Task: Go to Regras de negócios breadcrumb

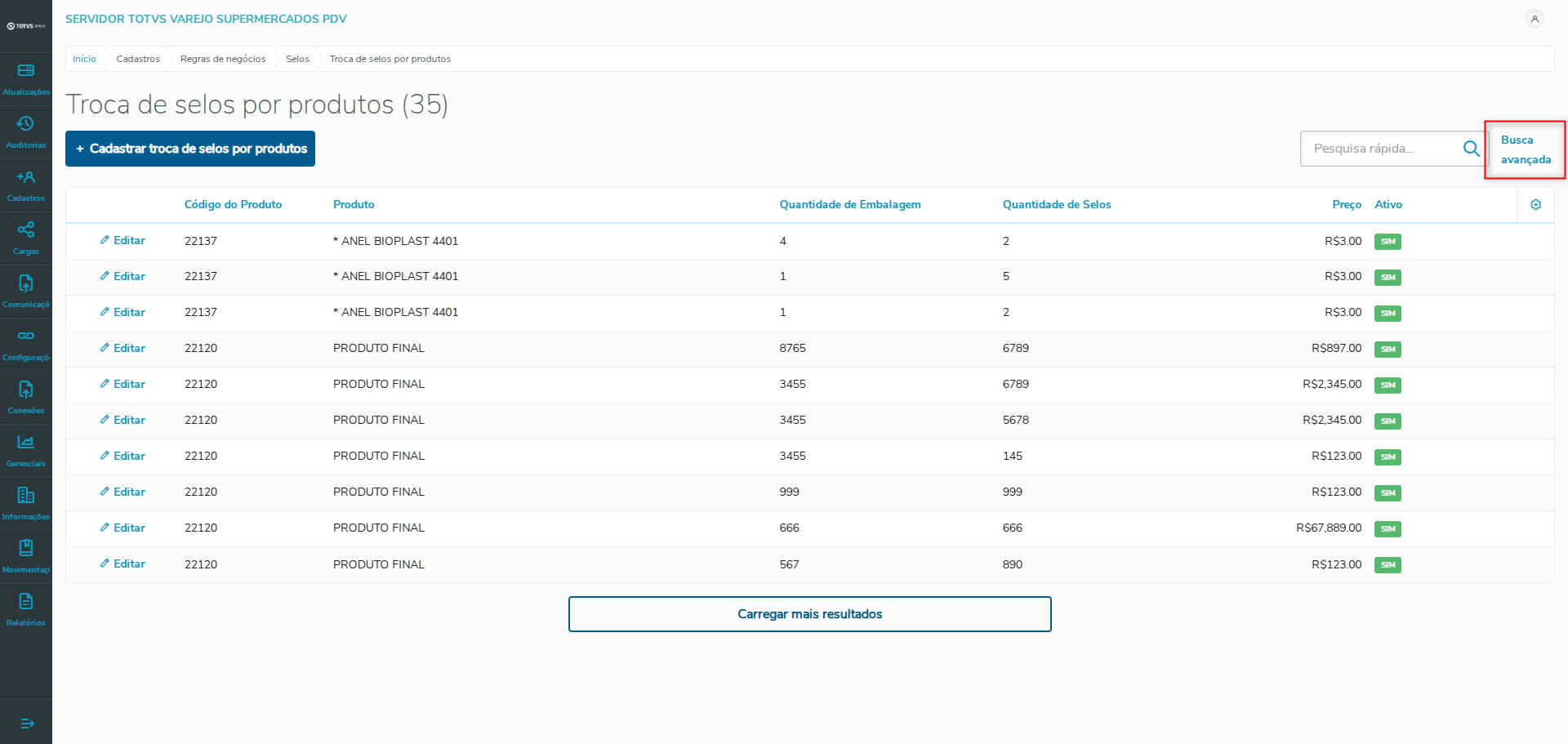Action: (x=223, y=59)
